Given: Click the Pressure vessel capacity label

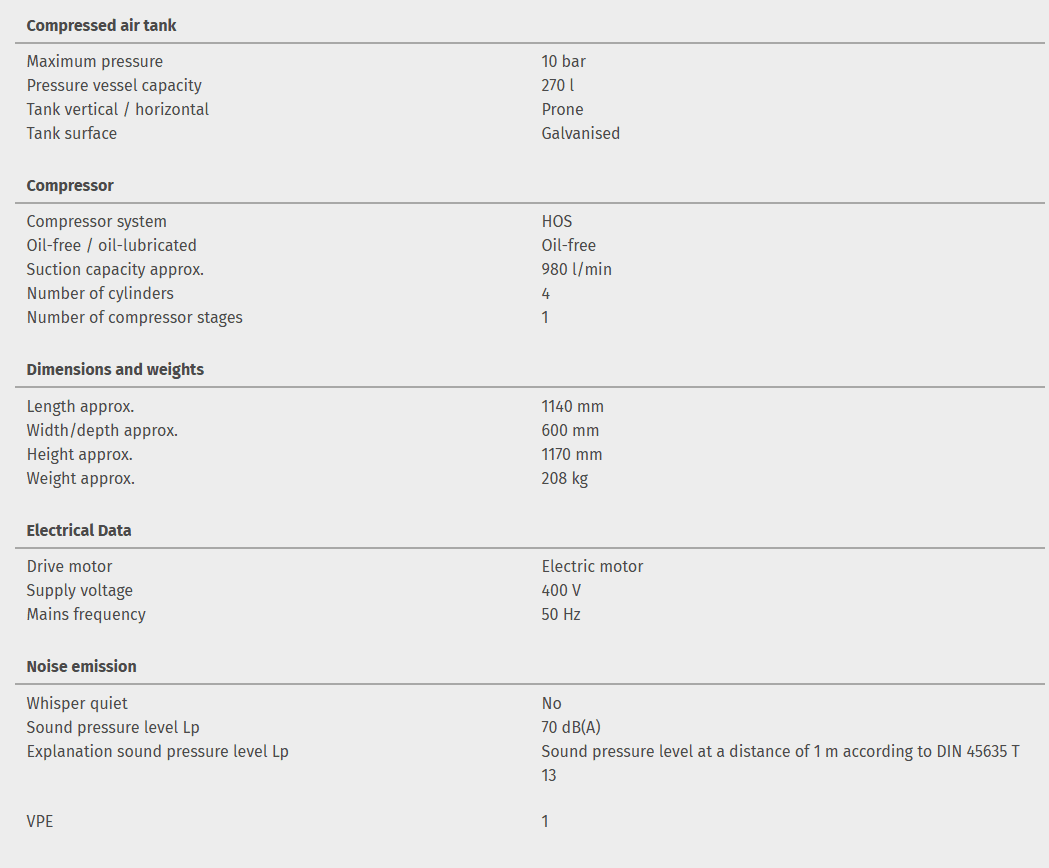Looking at the screenshot, I should point(114,86).
